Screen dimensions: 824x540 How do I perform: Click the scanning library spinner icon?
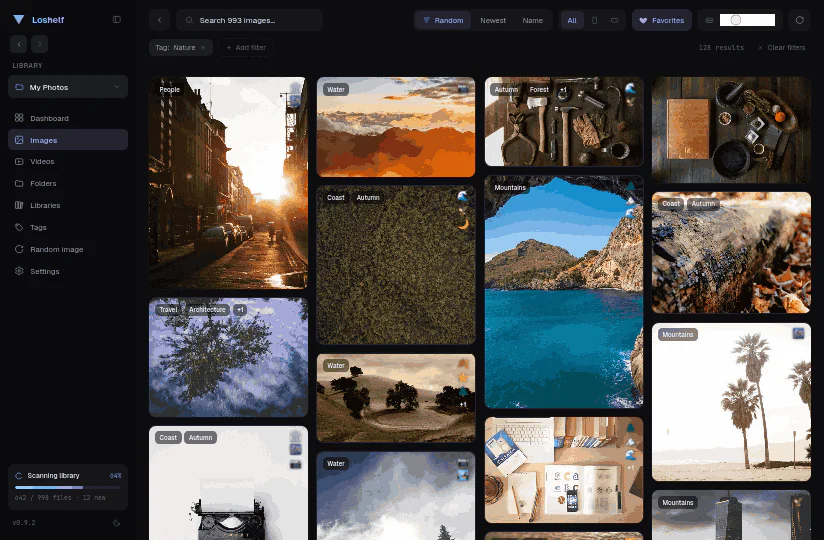[x=18, y=475]
